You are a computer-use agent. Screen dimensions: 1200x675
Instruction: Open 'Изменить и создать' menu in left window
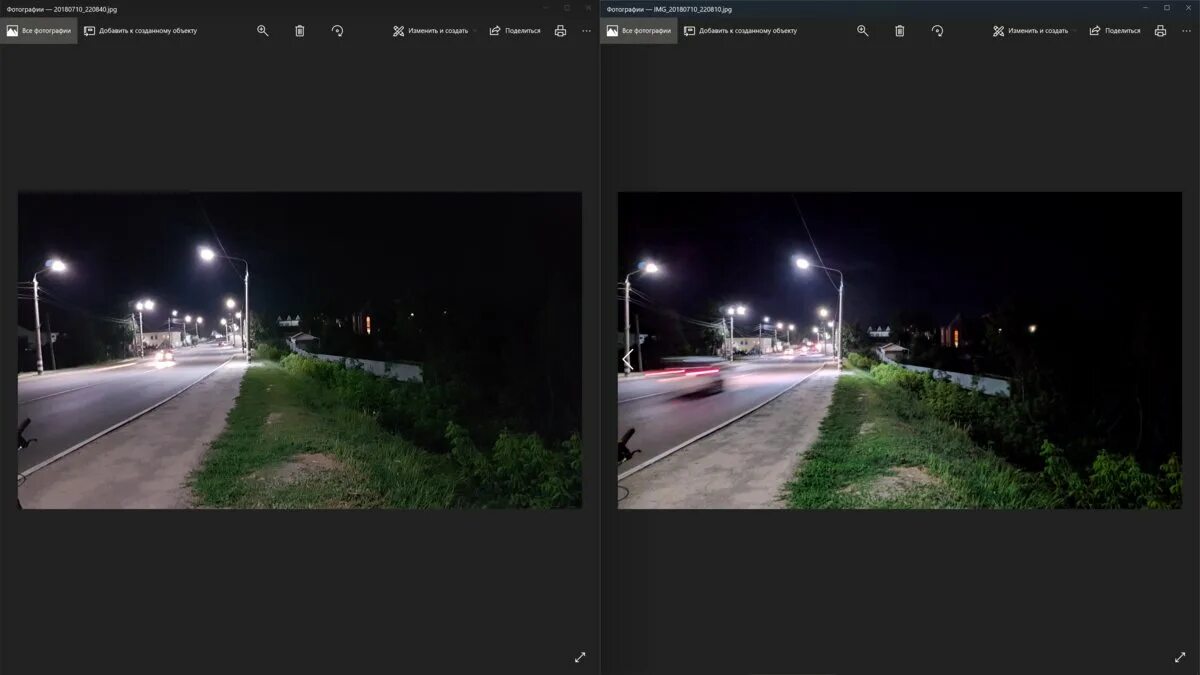click(x=430, y=31)
